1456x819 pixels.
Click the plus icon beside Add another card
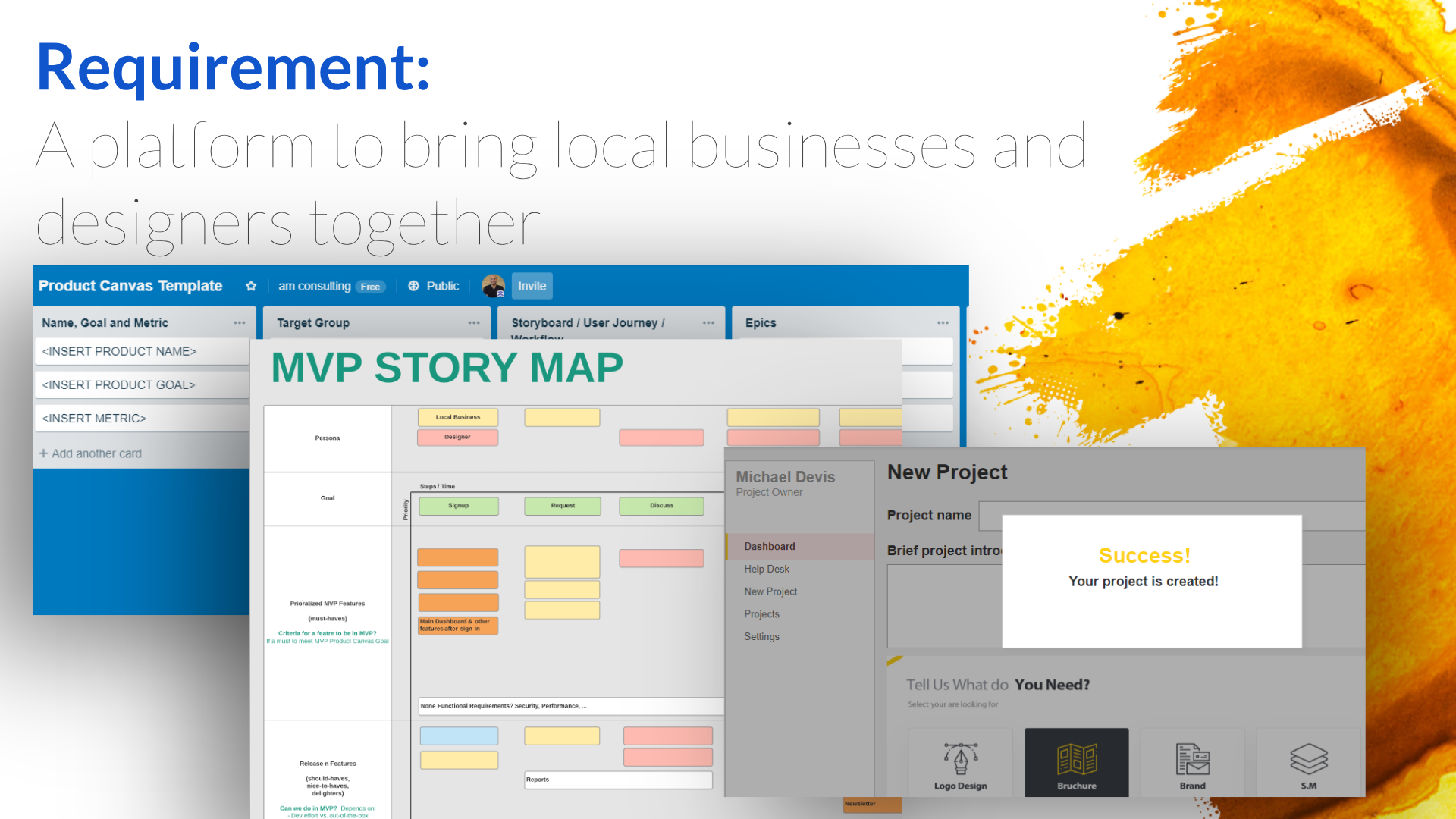pyautogui.click(x=43, y=453)
